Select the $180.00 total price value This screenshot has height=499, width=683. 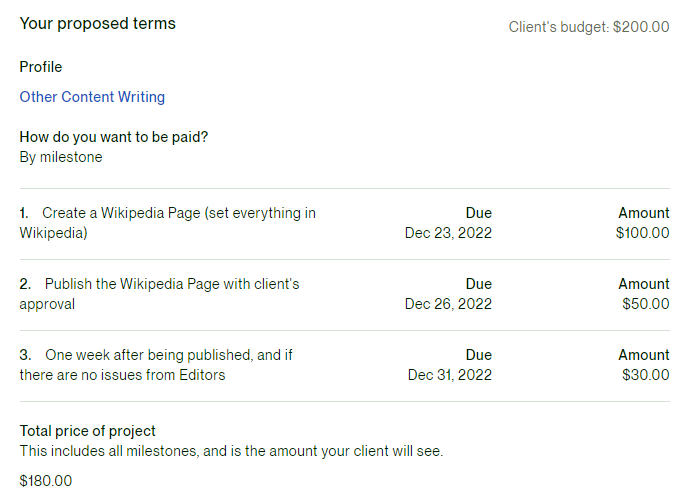[46, 481]
